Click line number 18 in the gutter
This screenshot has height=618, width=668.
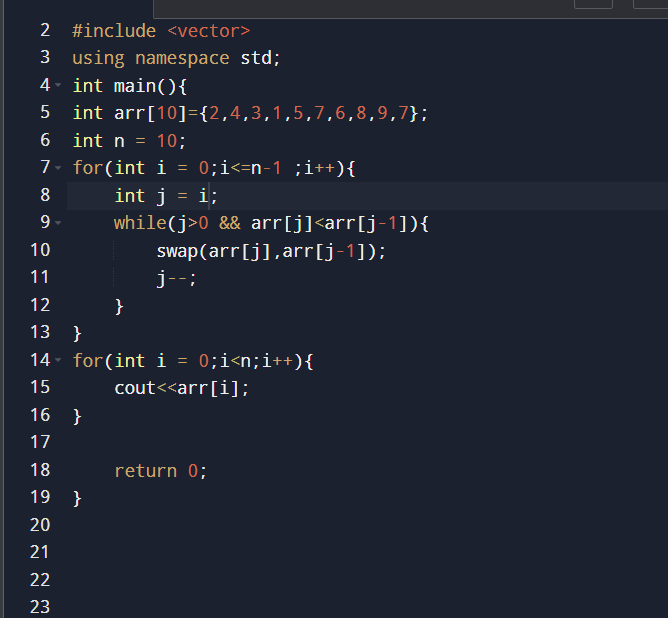tap(40, 470)
